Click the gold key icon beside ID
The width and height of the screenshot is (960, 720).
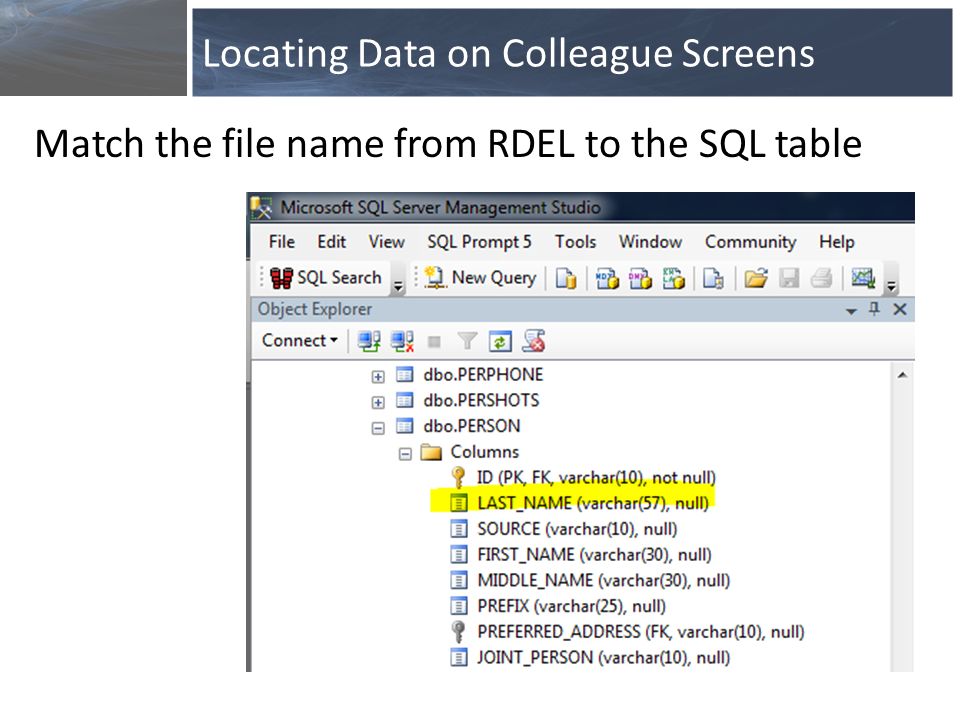coord(458,477)
